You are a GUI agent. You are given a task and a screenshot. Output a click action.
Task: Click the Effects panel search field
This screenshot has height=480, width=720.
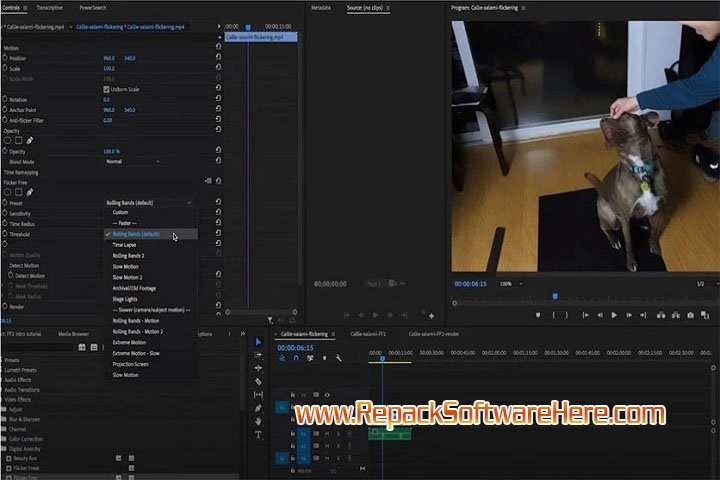(39, 348)
